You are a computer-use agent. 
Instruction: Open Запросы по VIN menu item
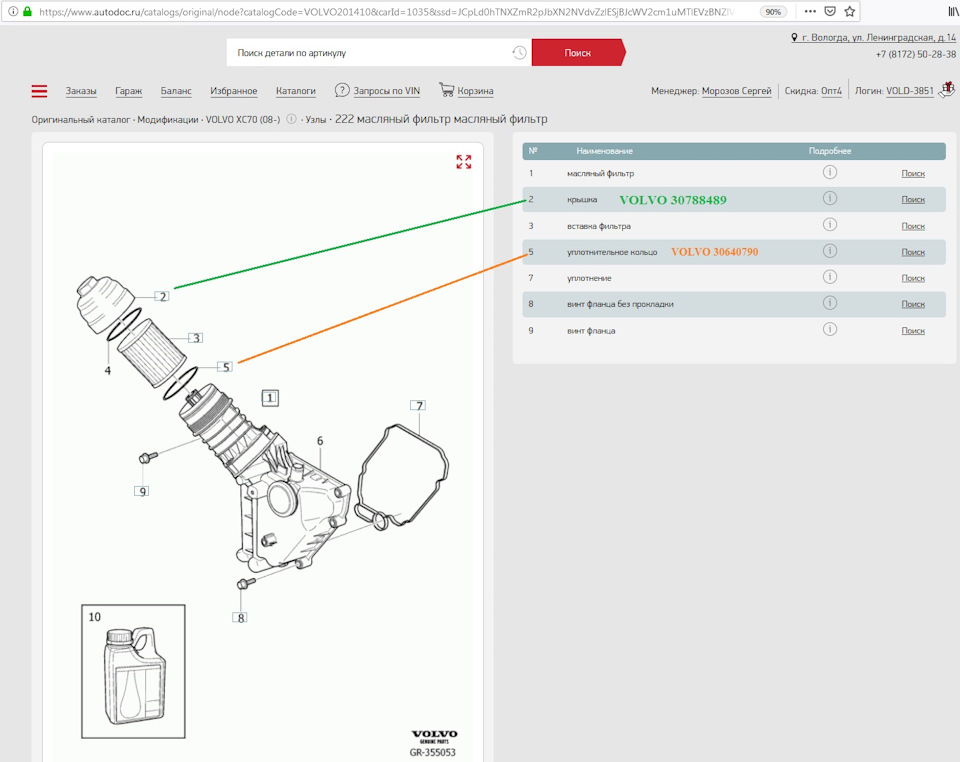[x=387, y=91]
